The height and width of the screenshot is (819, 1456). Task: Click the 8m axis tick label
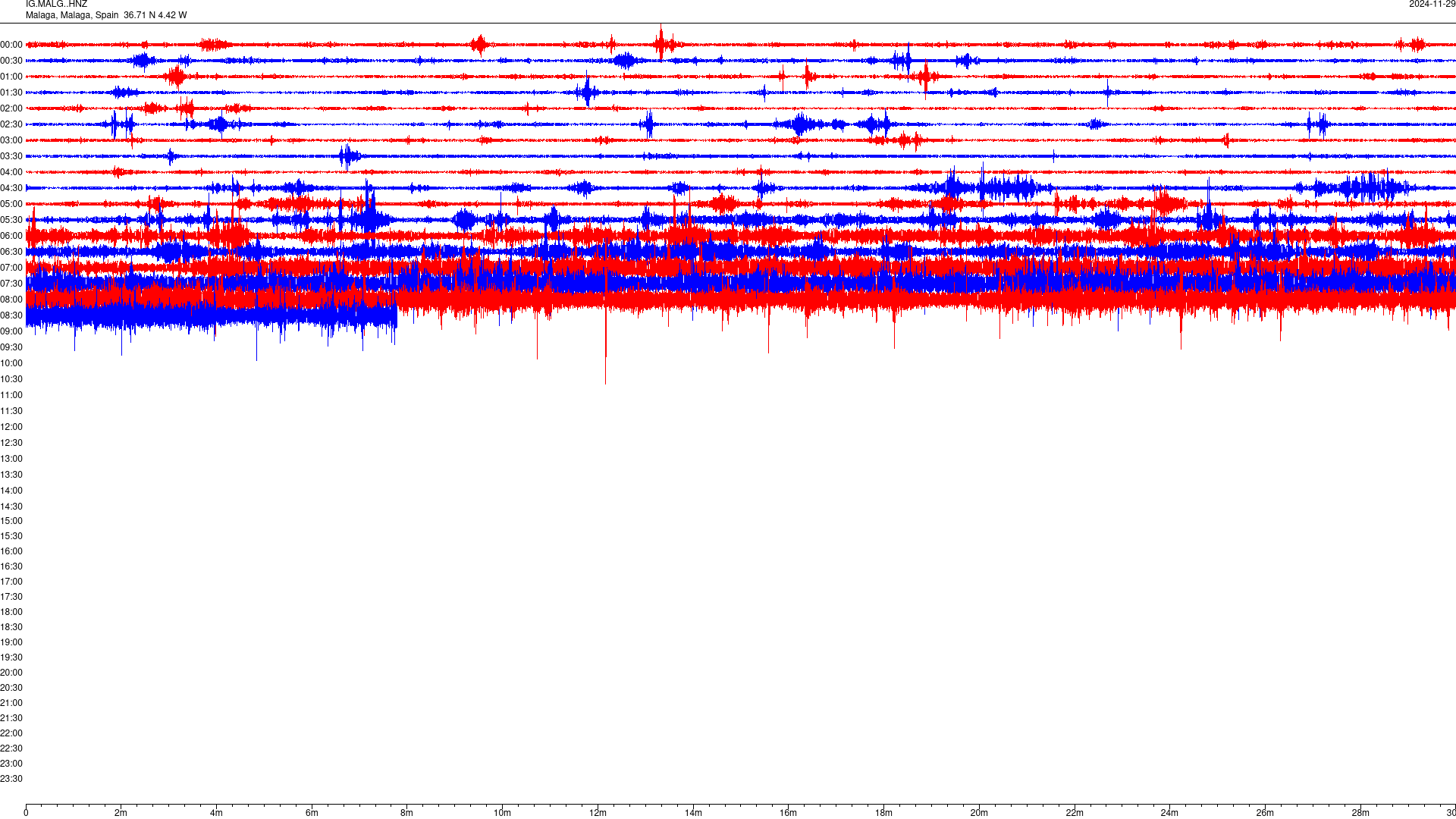[x=407, y=813]
